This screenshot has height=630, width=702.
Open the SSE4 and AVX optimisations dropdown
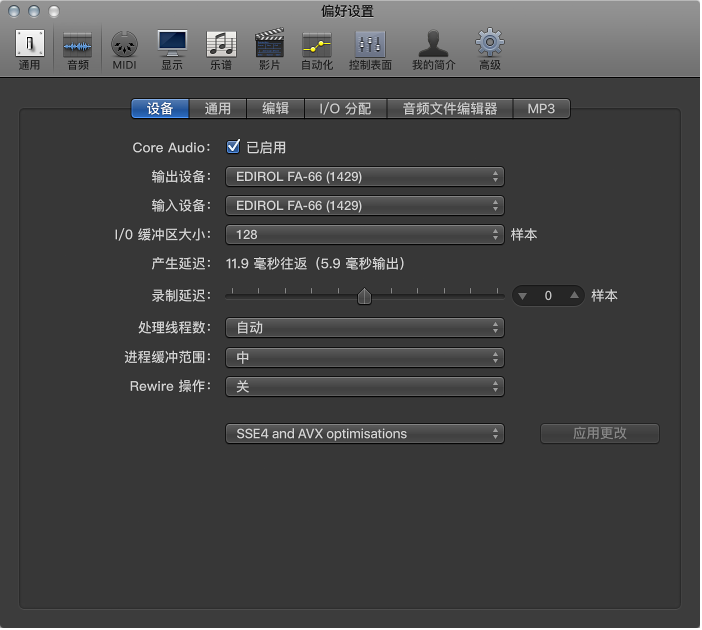(364, 434)
